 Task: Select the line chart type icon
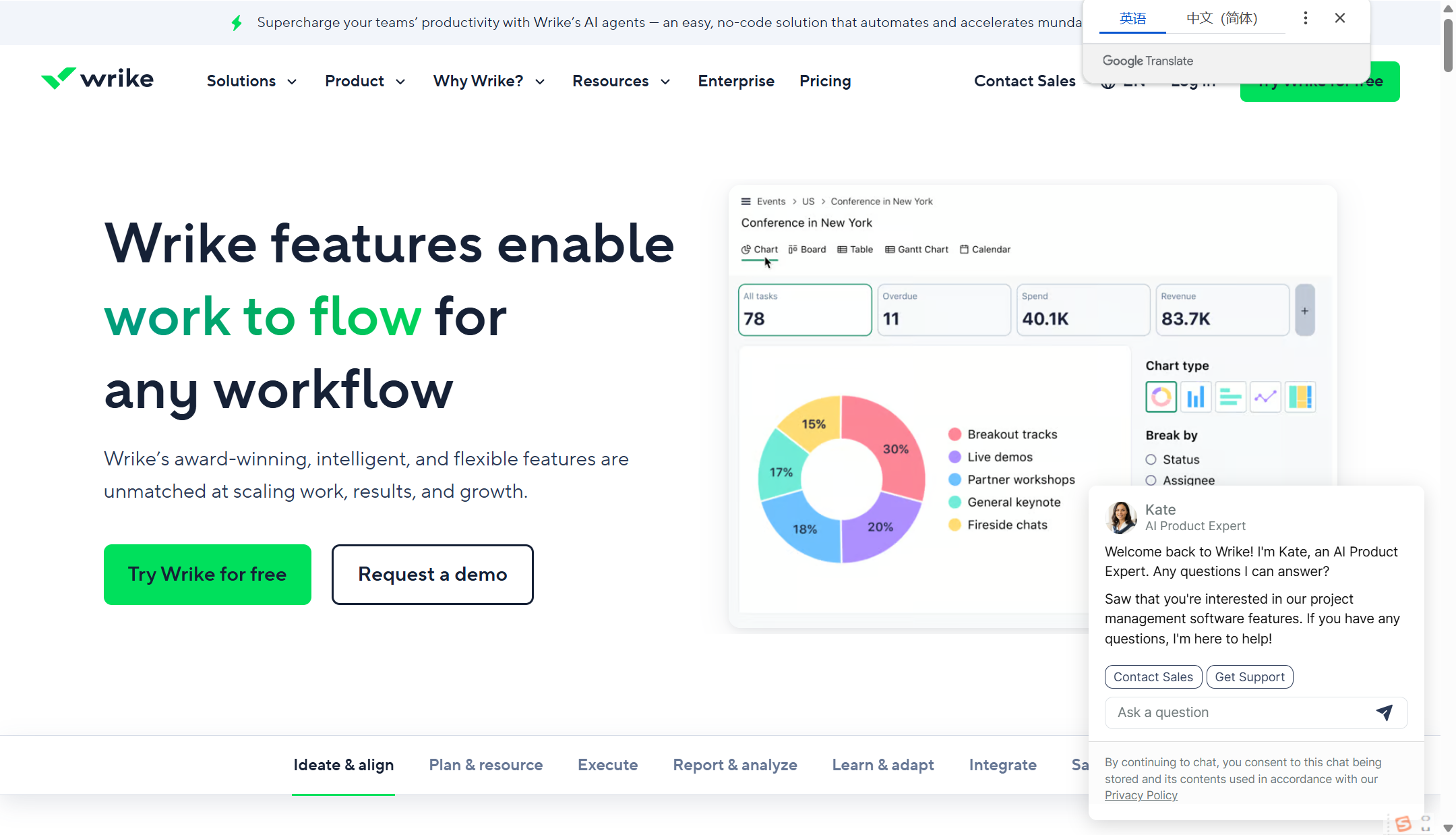coord(1265,397)
